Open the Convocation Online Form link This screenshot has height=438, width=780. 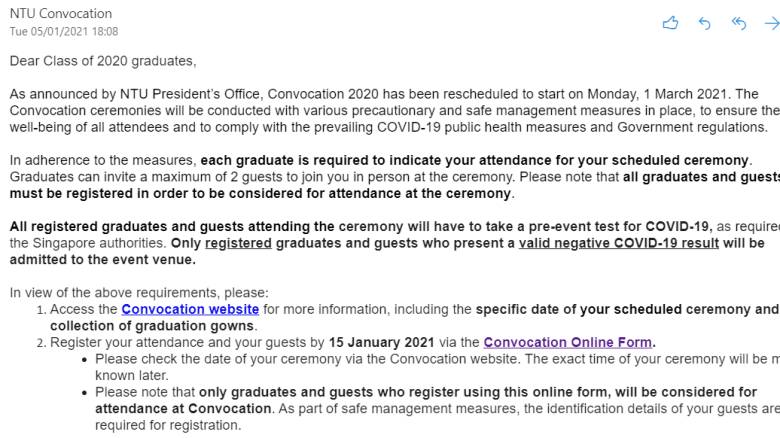(567, 342)
